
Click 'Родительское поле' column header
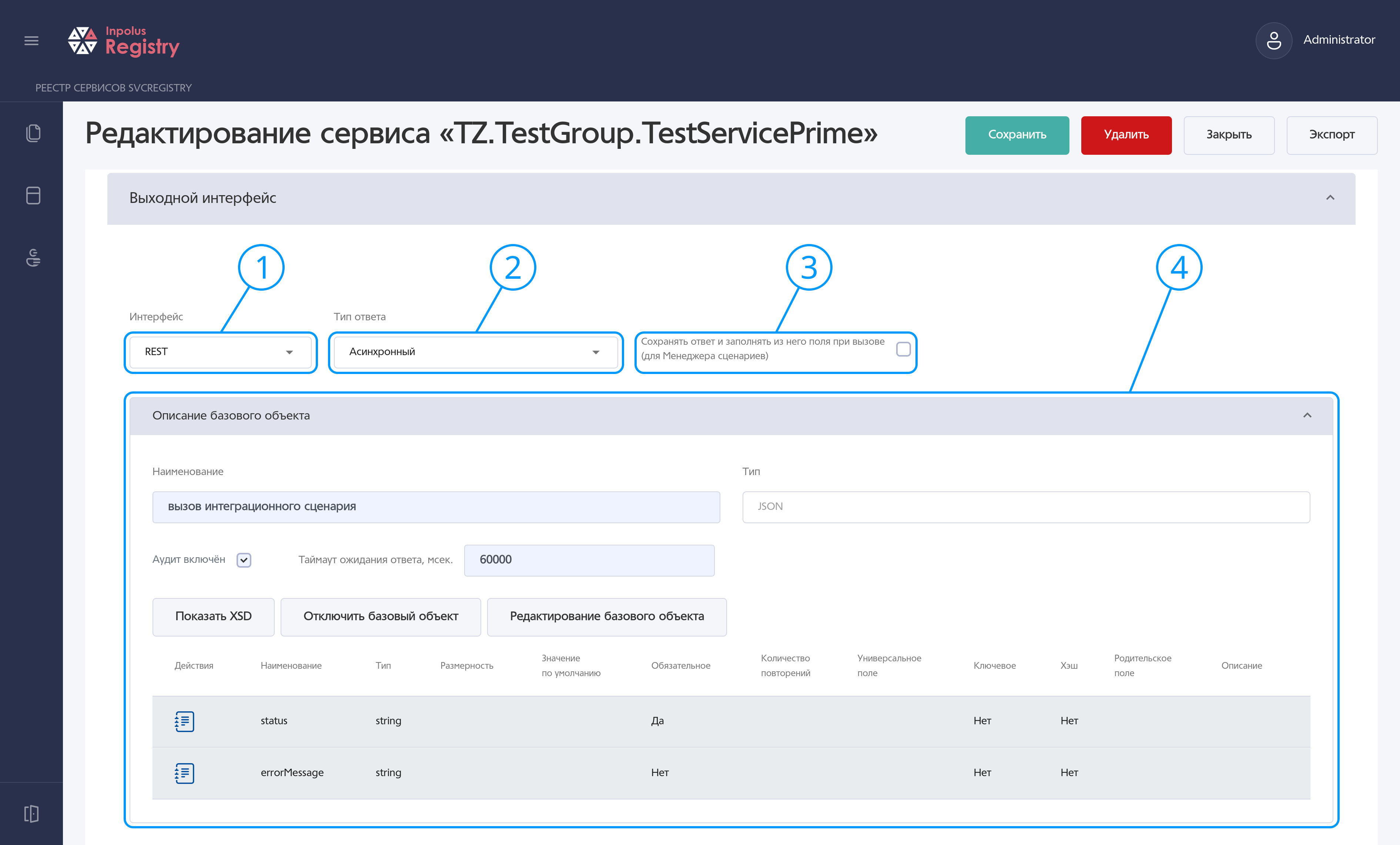tap(1143, 665)
